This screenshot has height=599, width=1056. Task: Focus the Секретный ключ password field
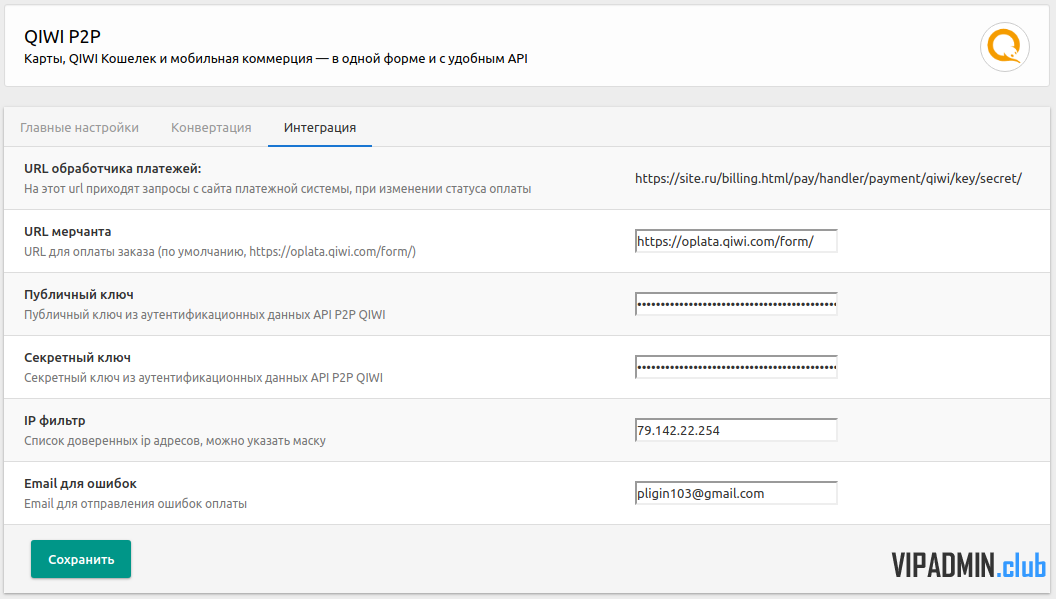coord(736,367)
